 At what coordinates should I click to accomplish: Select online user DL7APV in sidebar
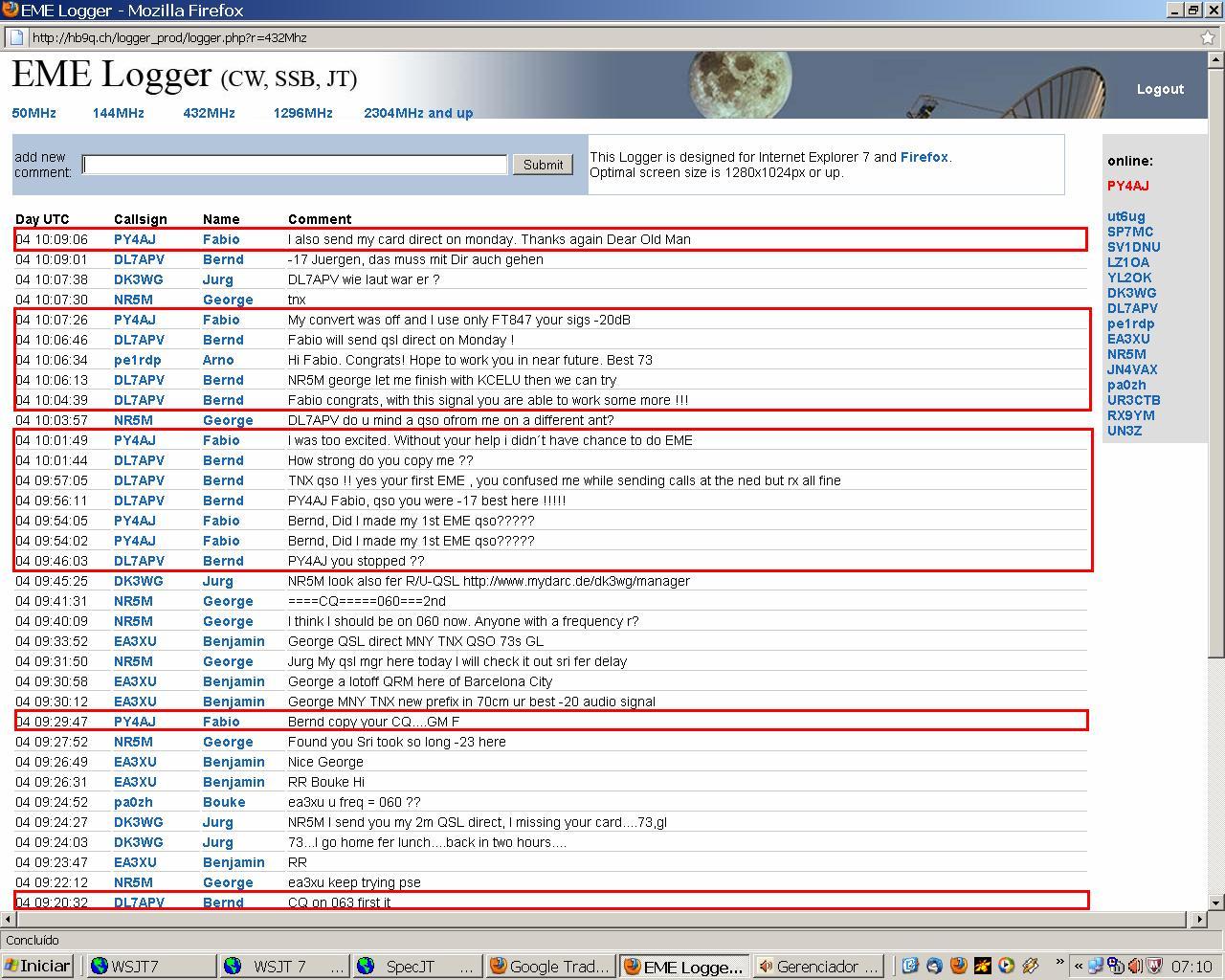click(x=1132, y=308)
